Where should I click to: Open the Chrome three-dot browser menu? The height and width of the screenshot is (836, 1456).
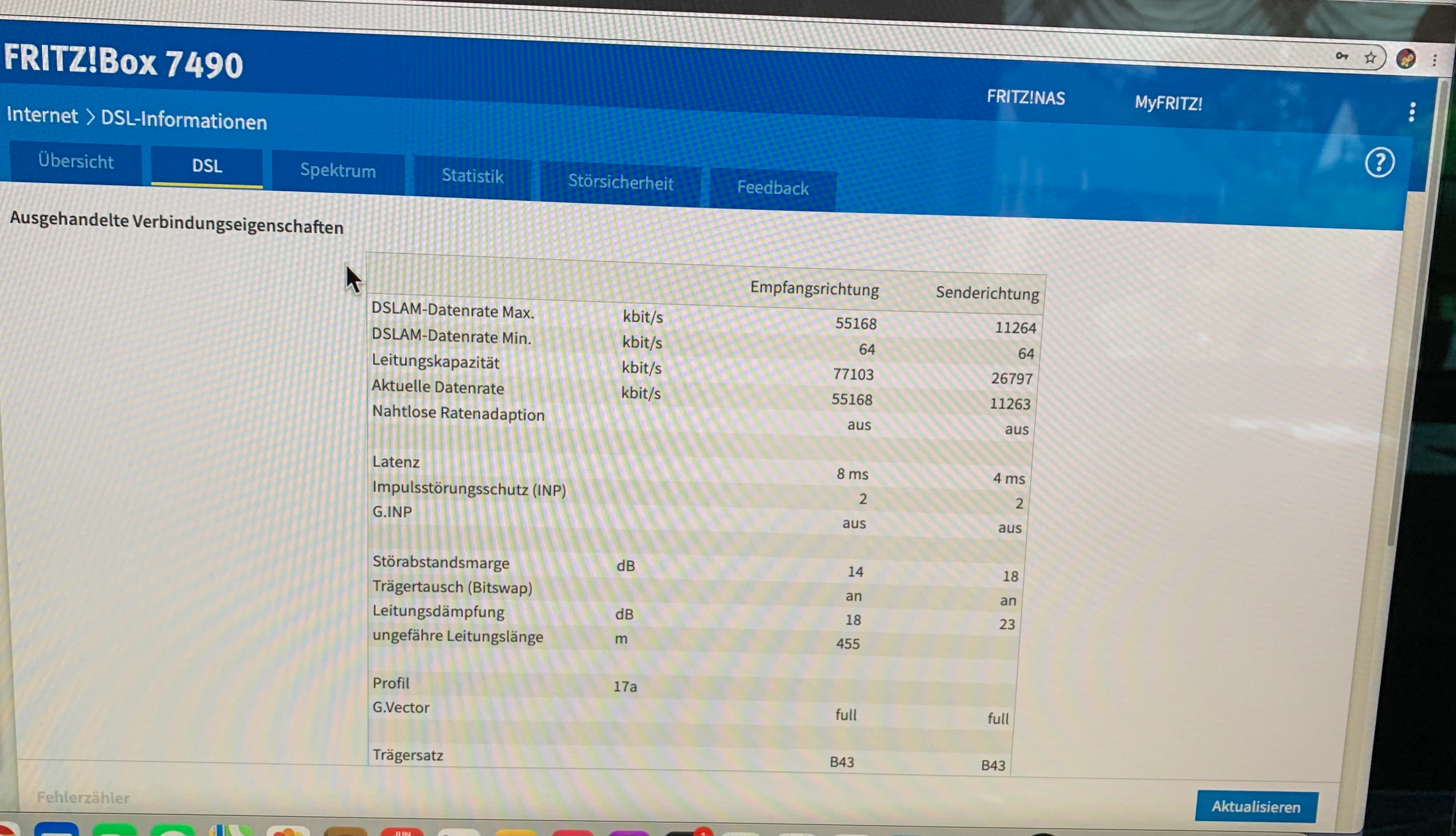tap(1435, 60)
